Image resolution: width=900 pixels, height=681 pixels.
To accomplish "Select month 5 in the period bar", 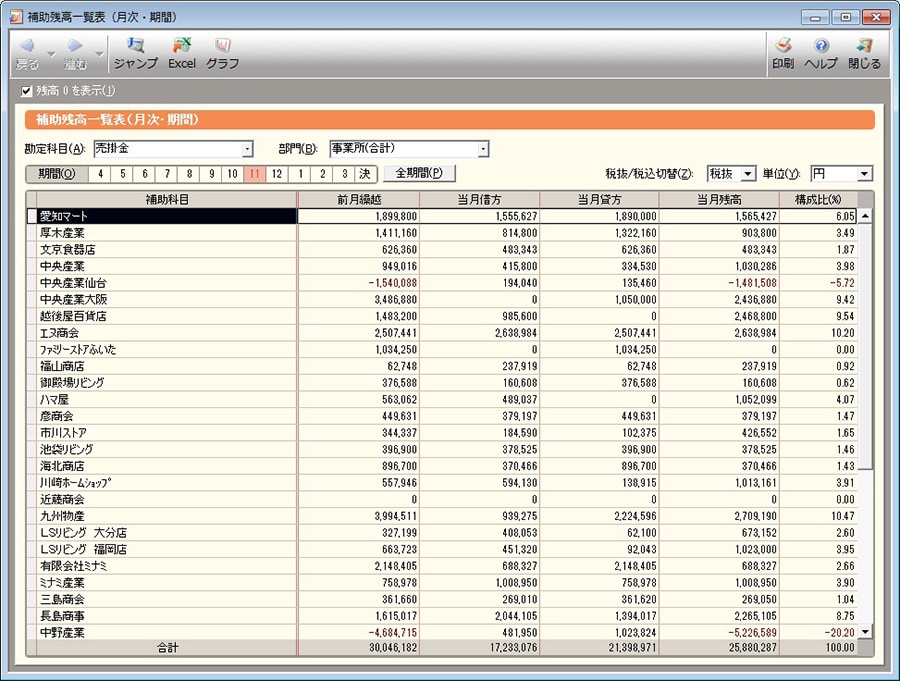I will 122,173.
